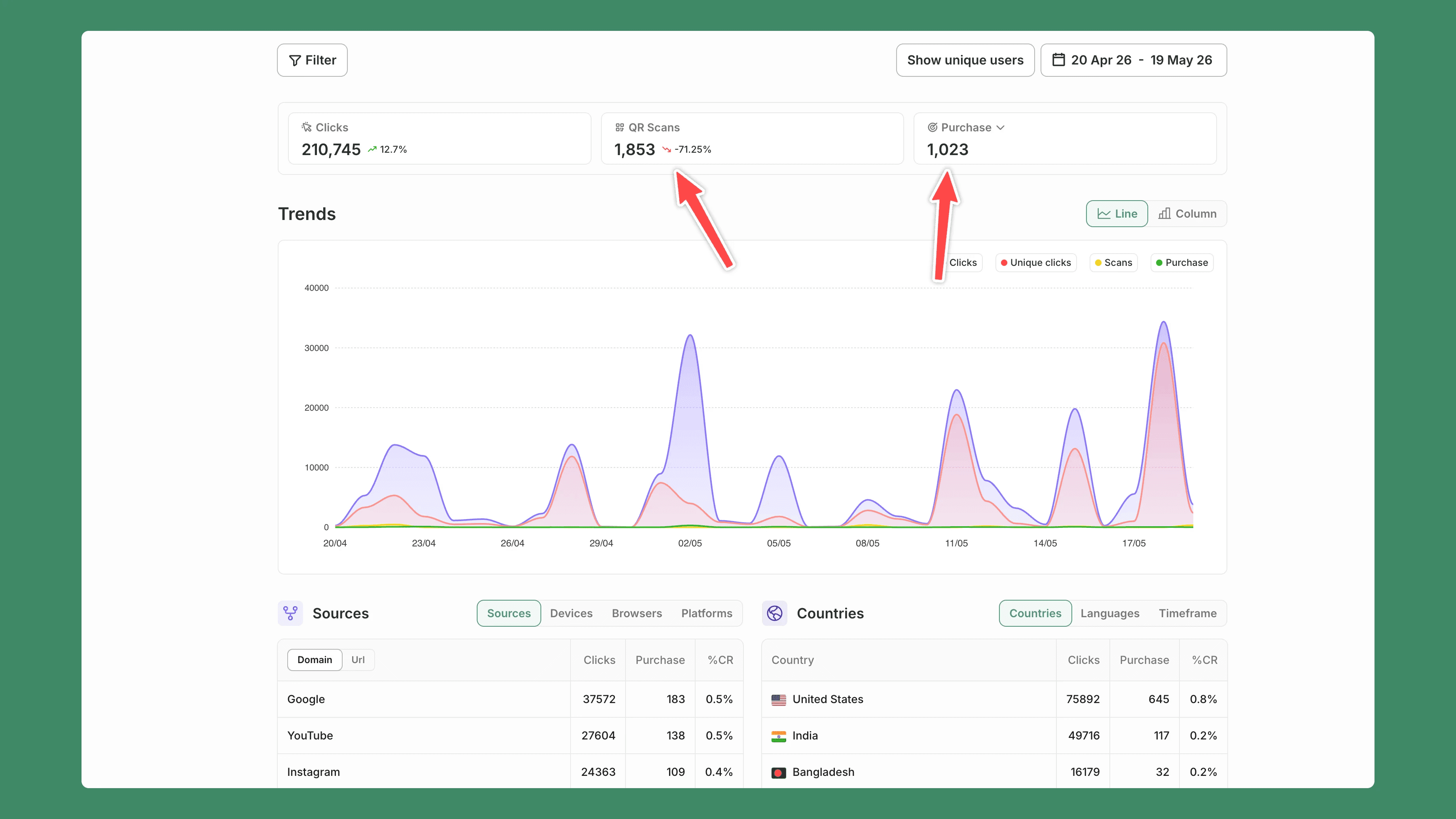Switch to the Languages tab
This screenshot has width=1456, height=819.
1109,613
